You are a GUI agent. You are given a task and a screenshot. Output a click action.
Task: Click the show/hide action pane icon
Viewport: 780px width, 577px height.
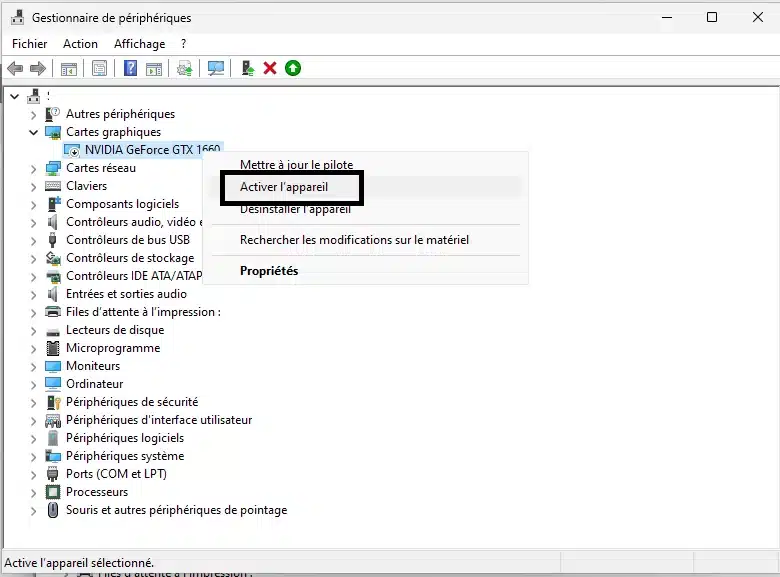pyautogui.click(x=154, y=68)
